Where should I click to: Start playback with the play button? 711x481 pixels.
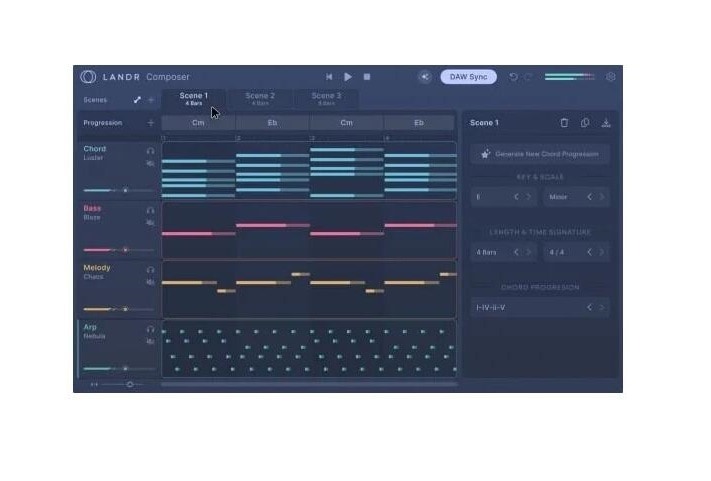[x=348, y=77]
